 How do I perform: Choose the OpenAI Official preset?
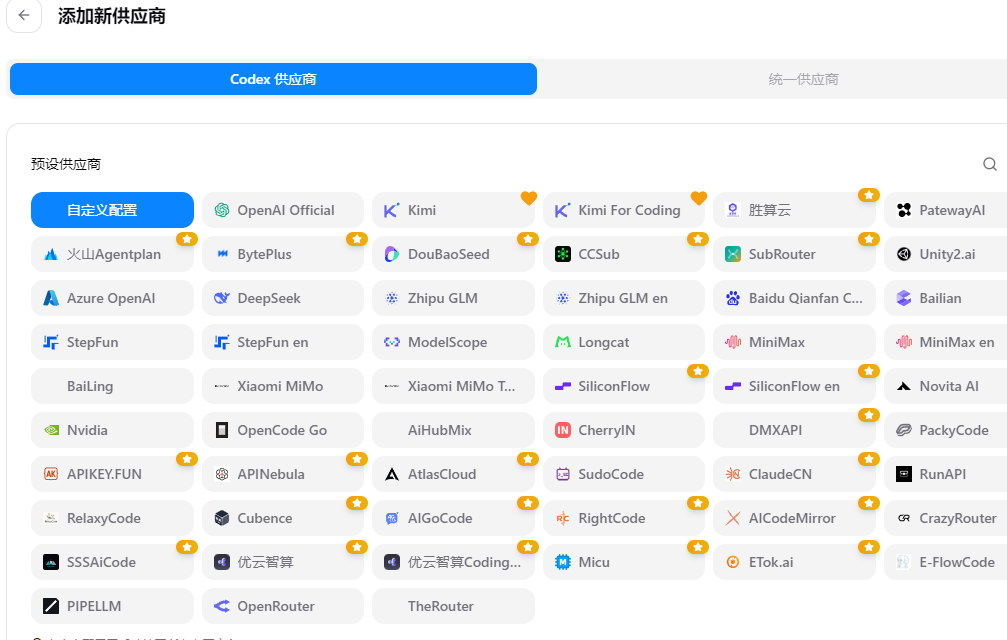click(283, 210)
